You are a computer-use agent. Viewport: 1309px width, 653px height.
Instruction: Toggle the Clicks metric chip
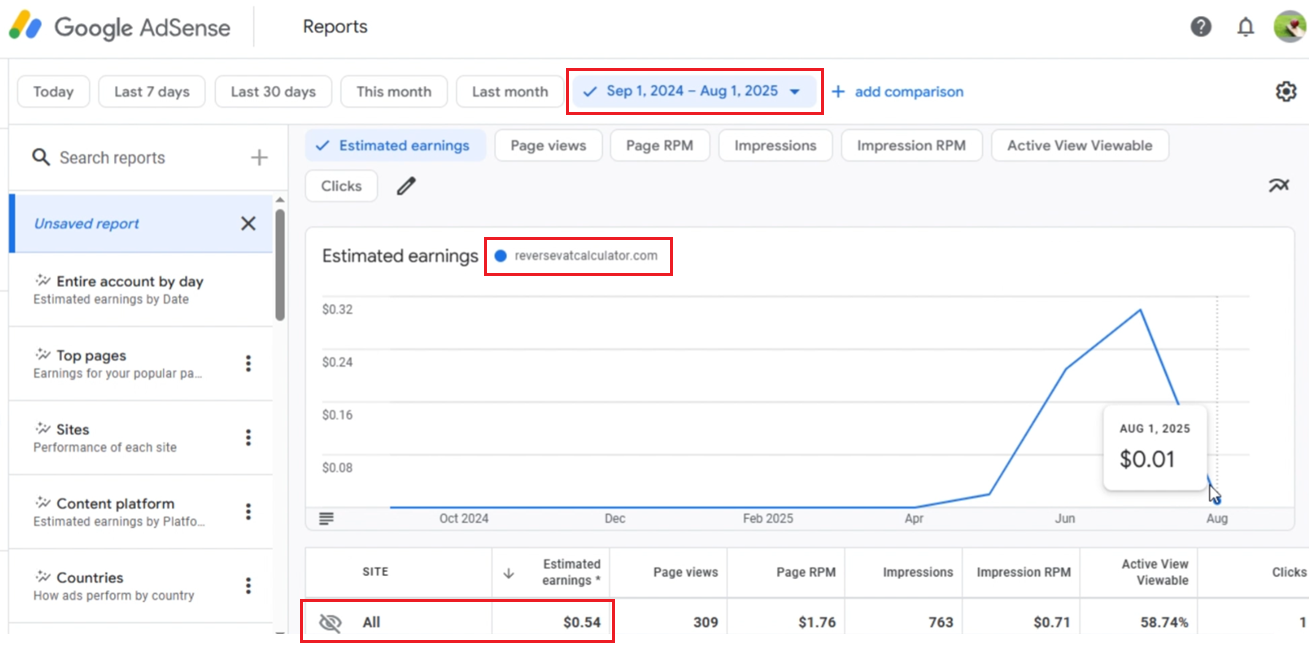pos(341,186)
